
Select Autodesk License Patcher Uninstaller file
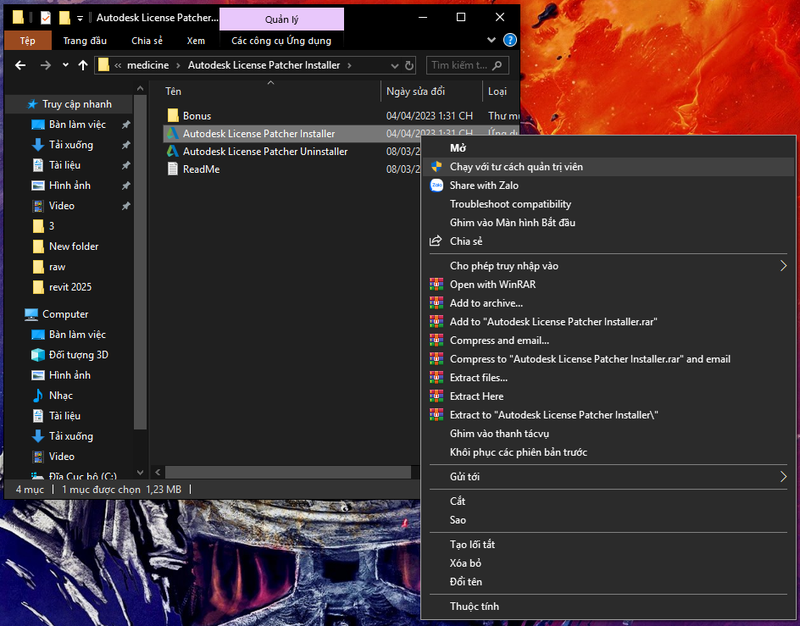265,152
